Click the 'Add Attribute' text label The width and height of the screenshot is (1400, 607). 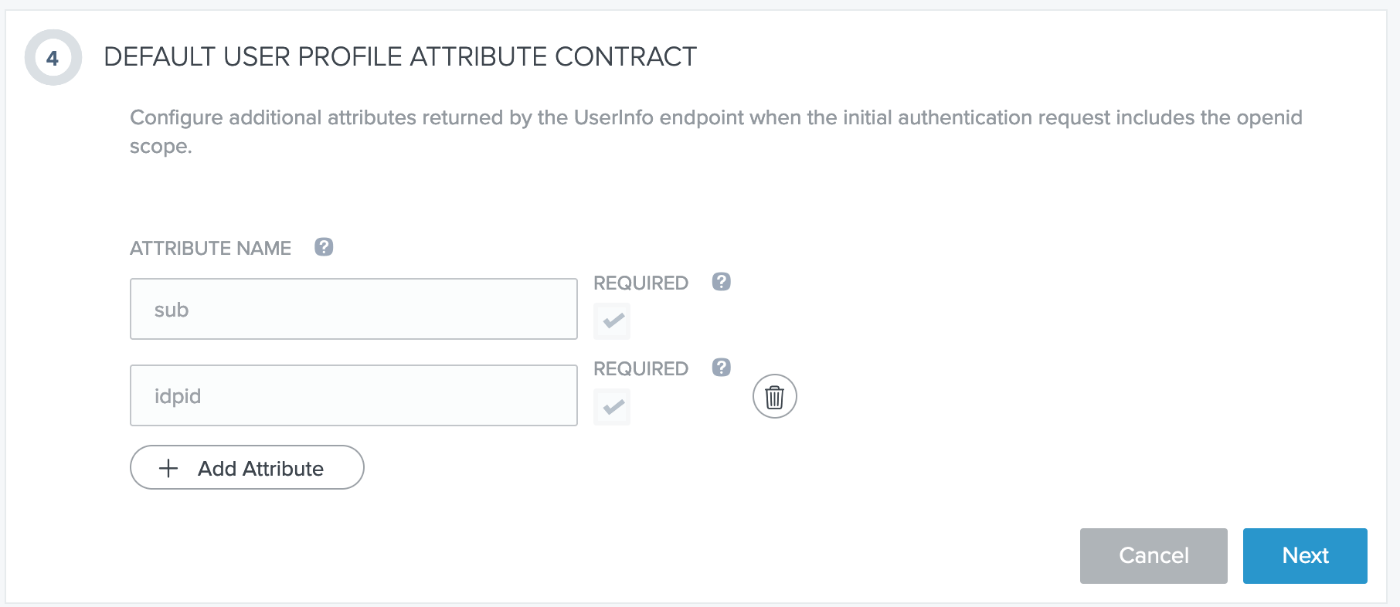[261, 468]
